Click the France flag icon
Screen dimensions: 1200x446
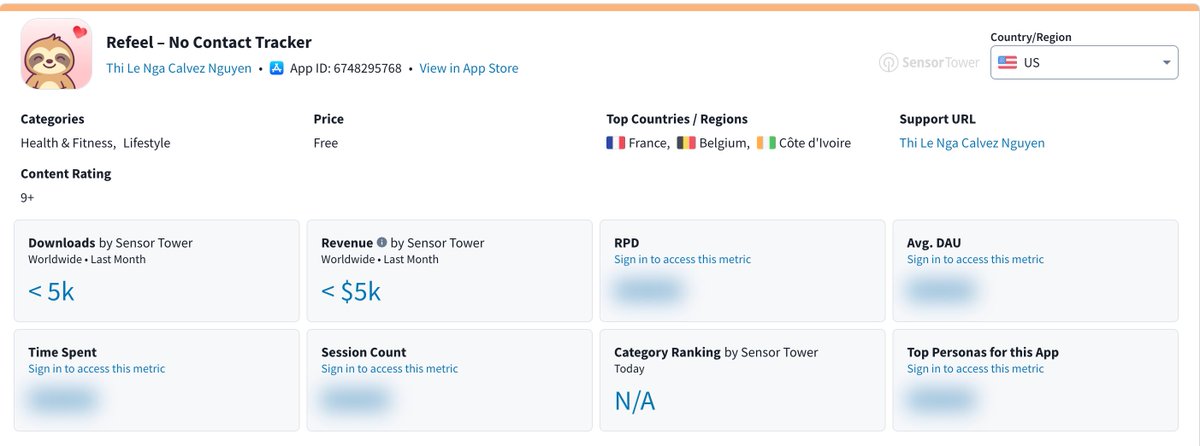click(x=615, y=143)
